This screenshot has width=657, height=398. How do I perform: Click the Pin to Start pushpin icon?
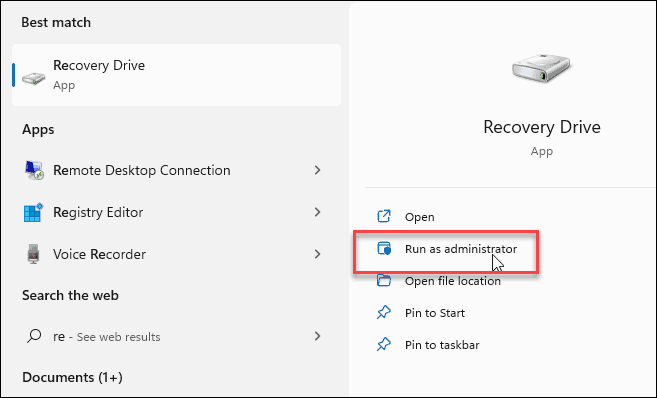tap(384, 313)
